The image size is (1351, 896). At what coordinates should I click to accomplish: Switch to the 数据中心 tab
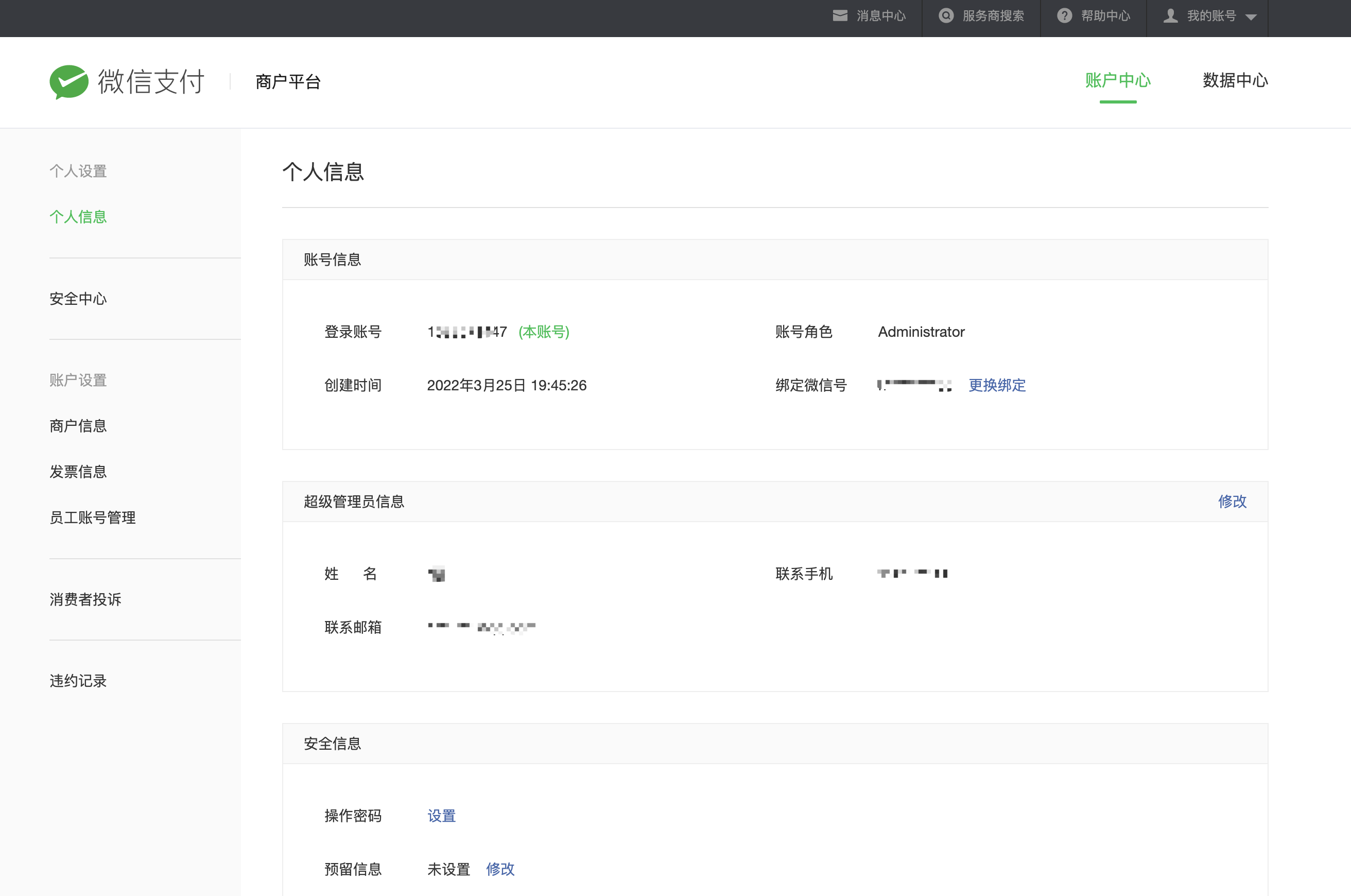pos(1235,80)
